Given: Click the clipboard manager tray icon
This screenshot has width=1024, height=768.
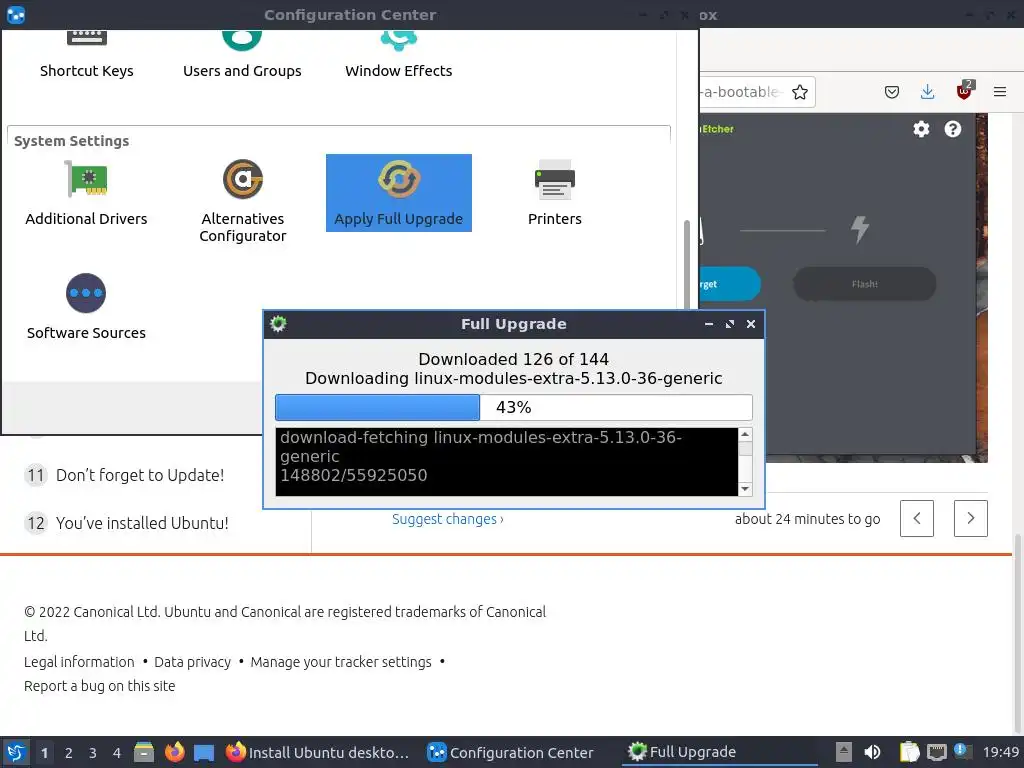Looking at the screenshot, I should (909, 752).
